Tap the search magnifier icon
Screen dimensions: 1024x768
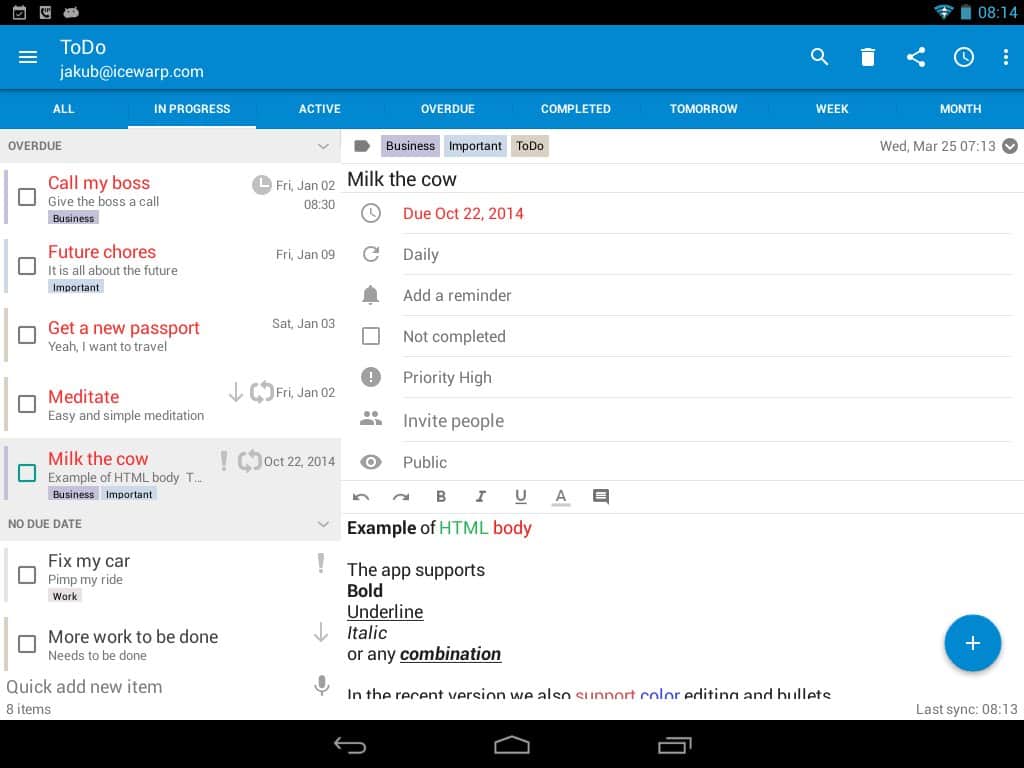tap(819, 57)
